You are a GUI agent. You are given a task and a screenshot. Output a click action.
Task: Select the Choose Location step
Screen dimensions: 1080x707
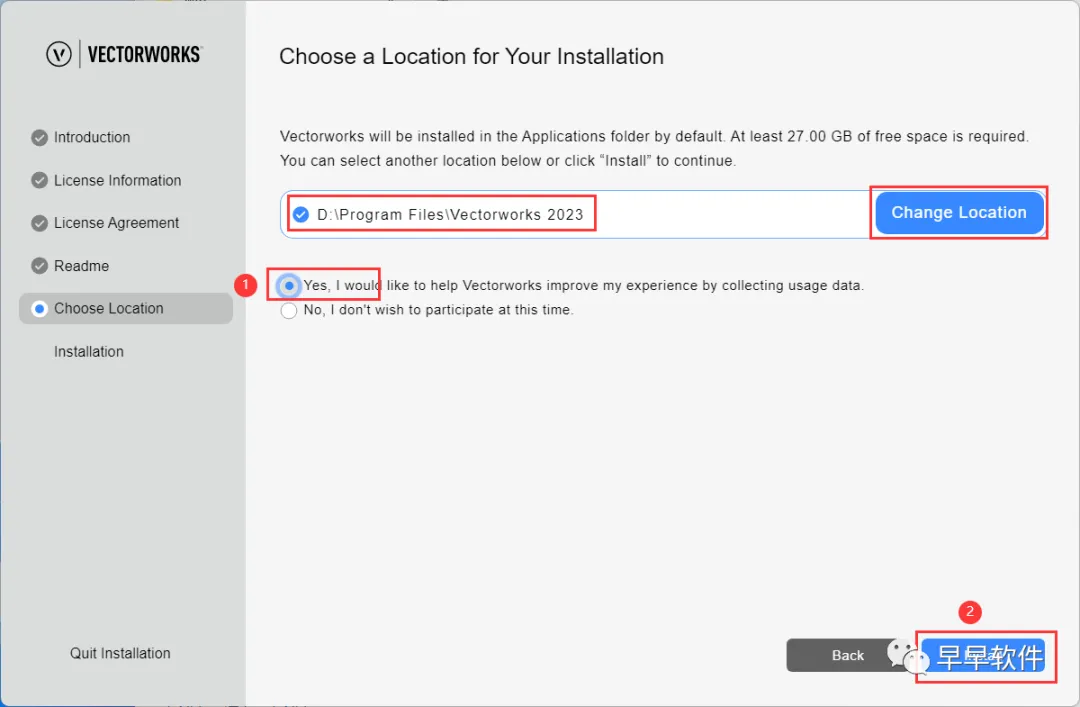(x=125, y=309)
